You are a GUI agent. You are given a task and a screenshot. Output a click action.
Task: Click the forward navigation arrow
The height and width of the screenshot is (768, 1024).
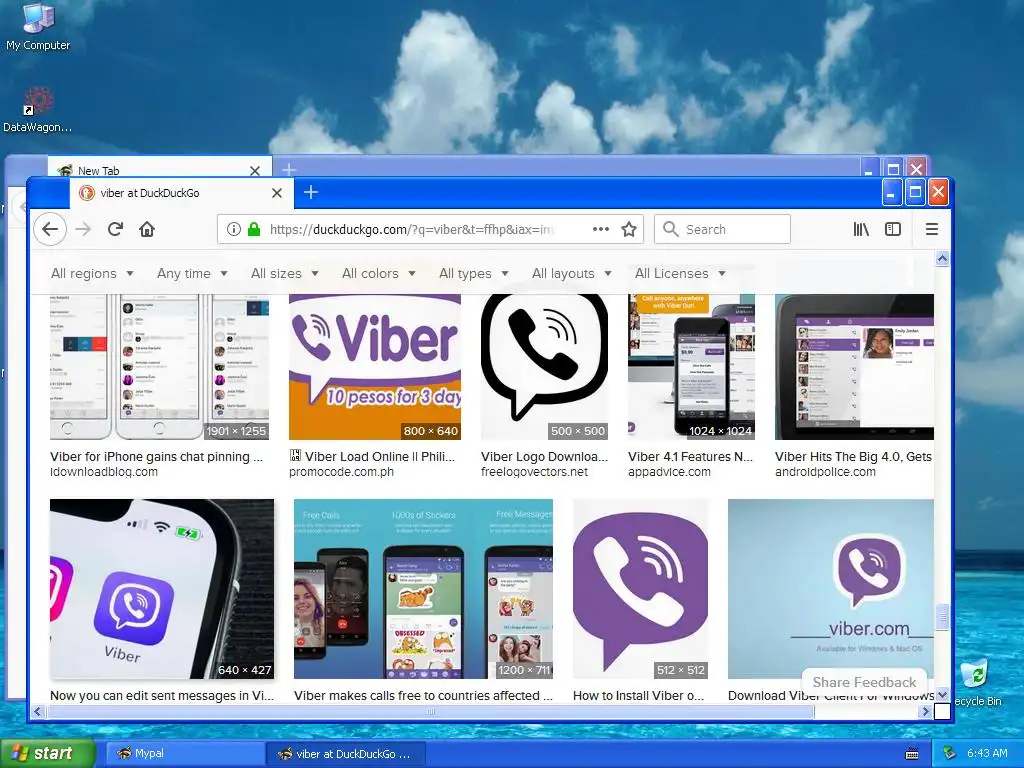[83, 229]
